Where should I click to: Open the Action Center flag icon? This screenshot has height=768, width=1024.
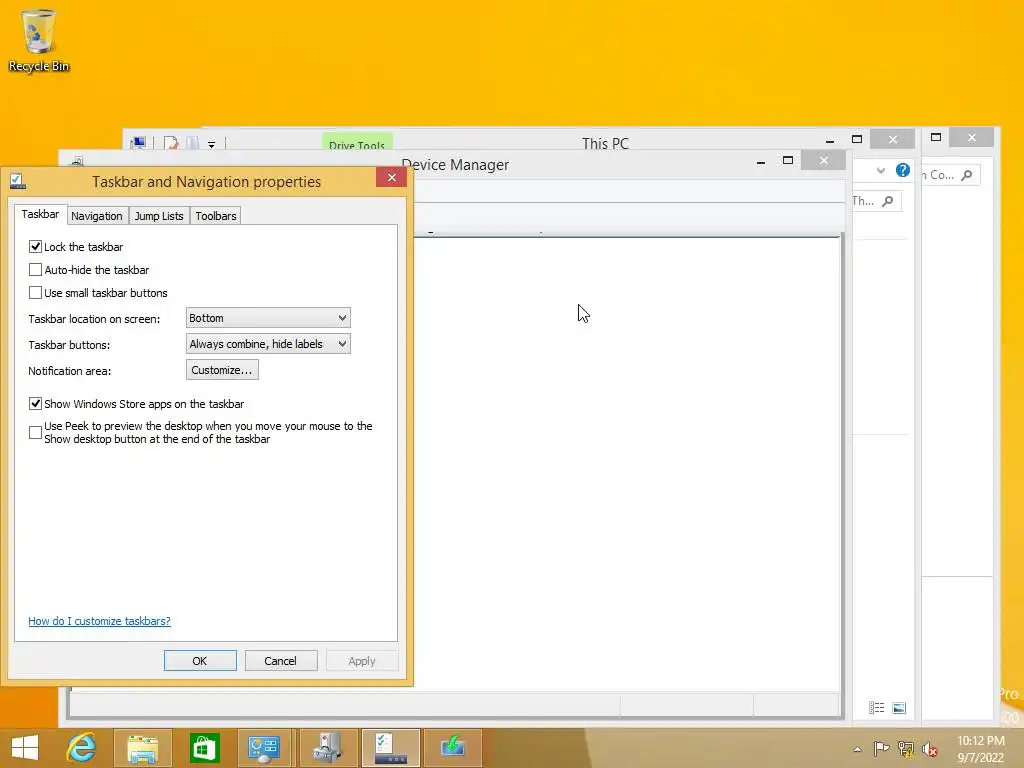pyautogui.click(x=881, y=749)
